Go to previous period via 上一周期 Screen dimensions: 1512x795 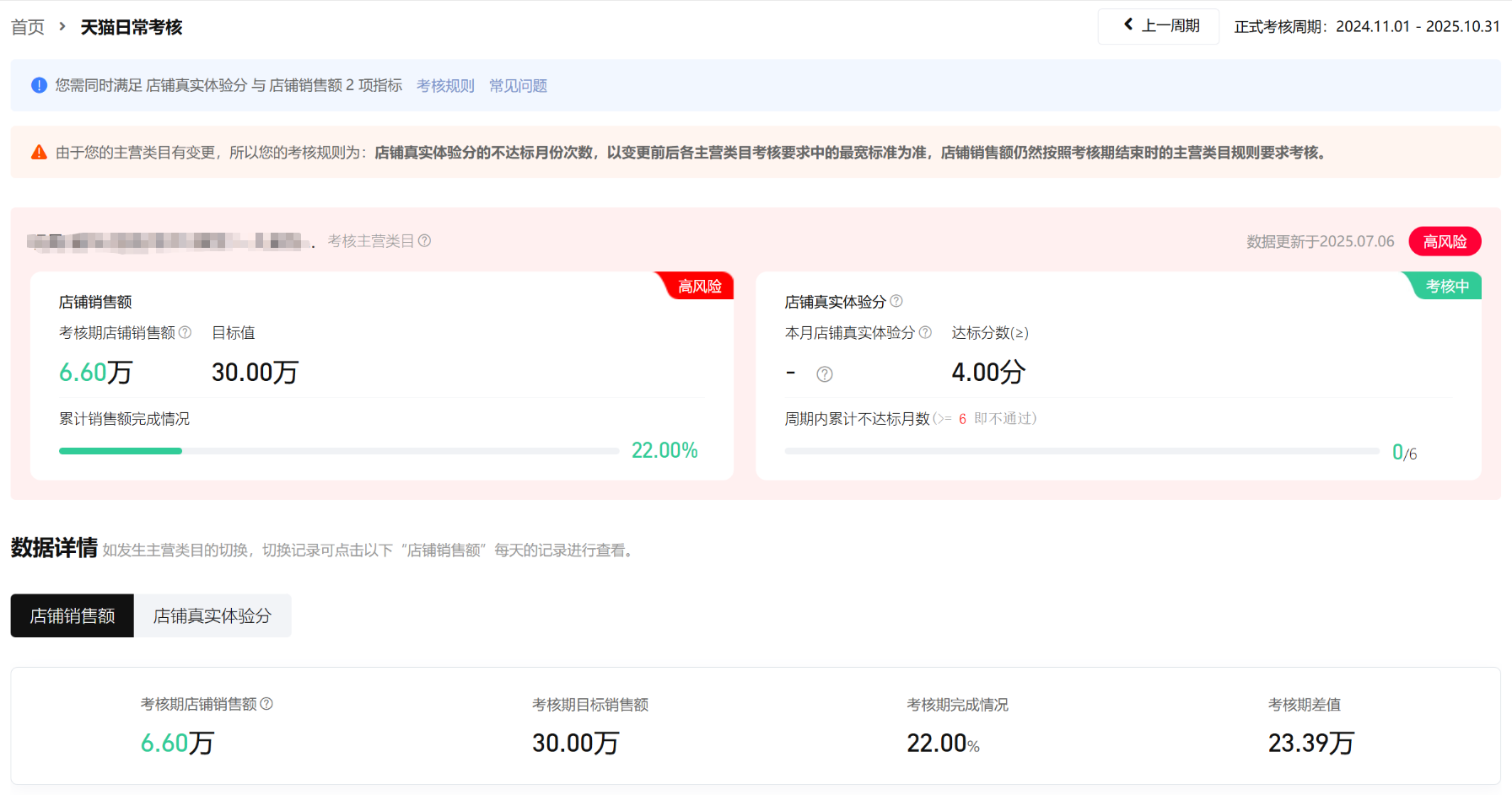click(1159, 26)
